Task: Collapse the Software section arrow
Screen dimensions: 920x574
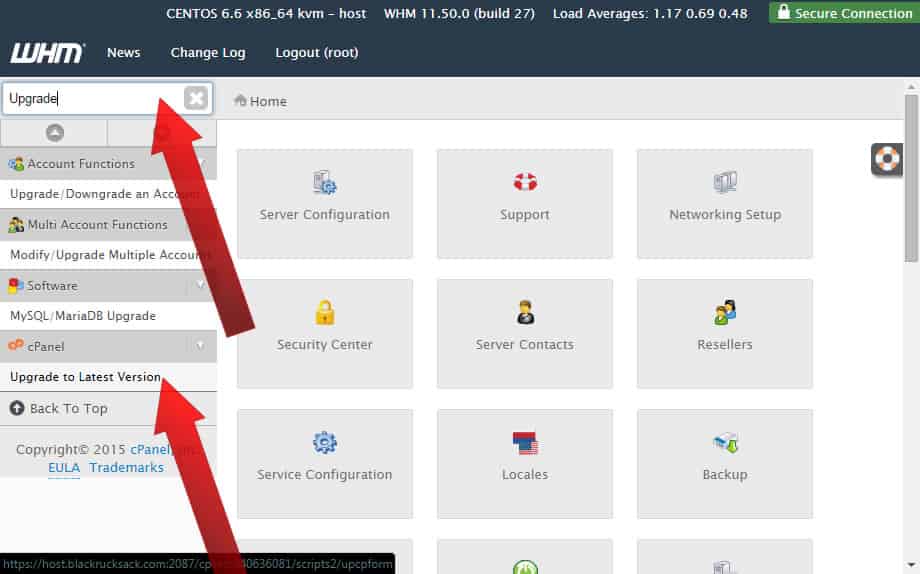Action: click(x=201, y=286)
